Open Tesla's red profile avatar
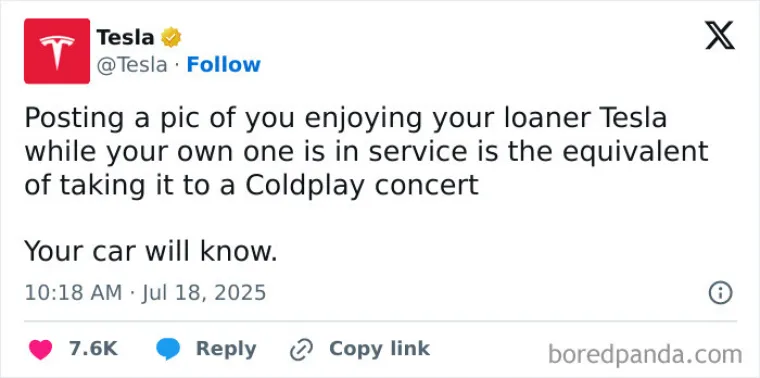Image resolution: width=760 pixels, height=378 pixels. tap(57, 51)
